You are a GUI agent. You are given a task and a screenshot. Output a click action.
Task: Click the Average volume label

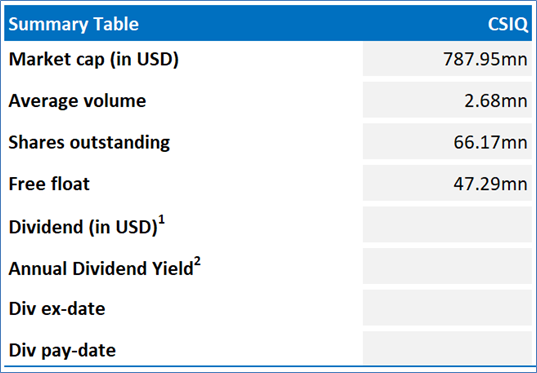coord(77,101)
